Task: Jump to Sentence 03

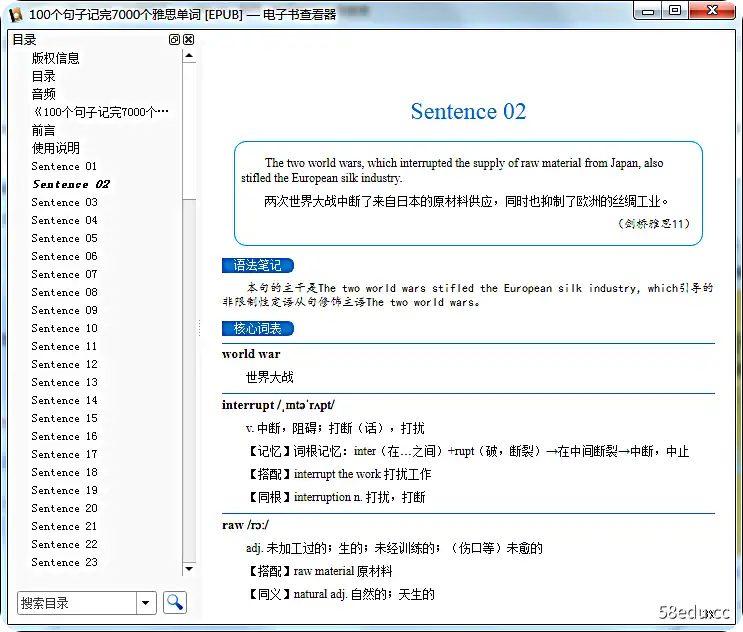Action: point(64,202)
